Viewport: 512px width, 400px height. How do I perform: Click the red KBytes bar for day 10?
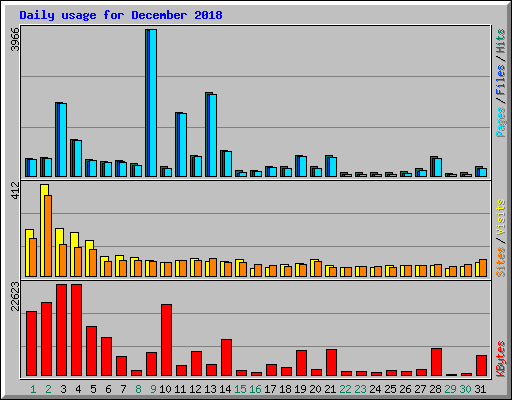167,340
